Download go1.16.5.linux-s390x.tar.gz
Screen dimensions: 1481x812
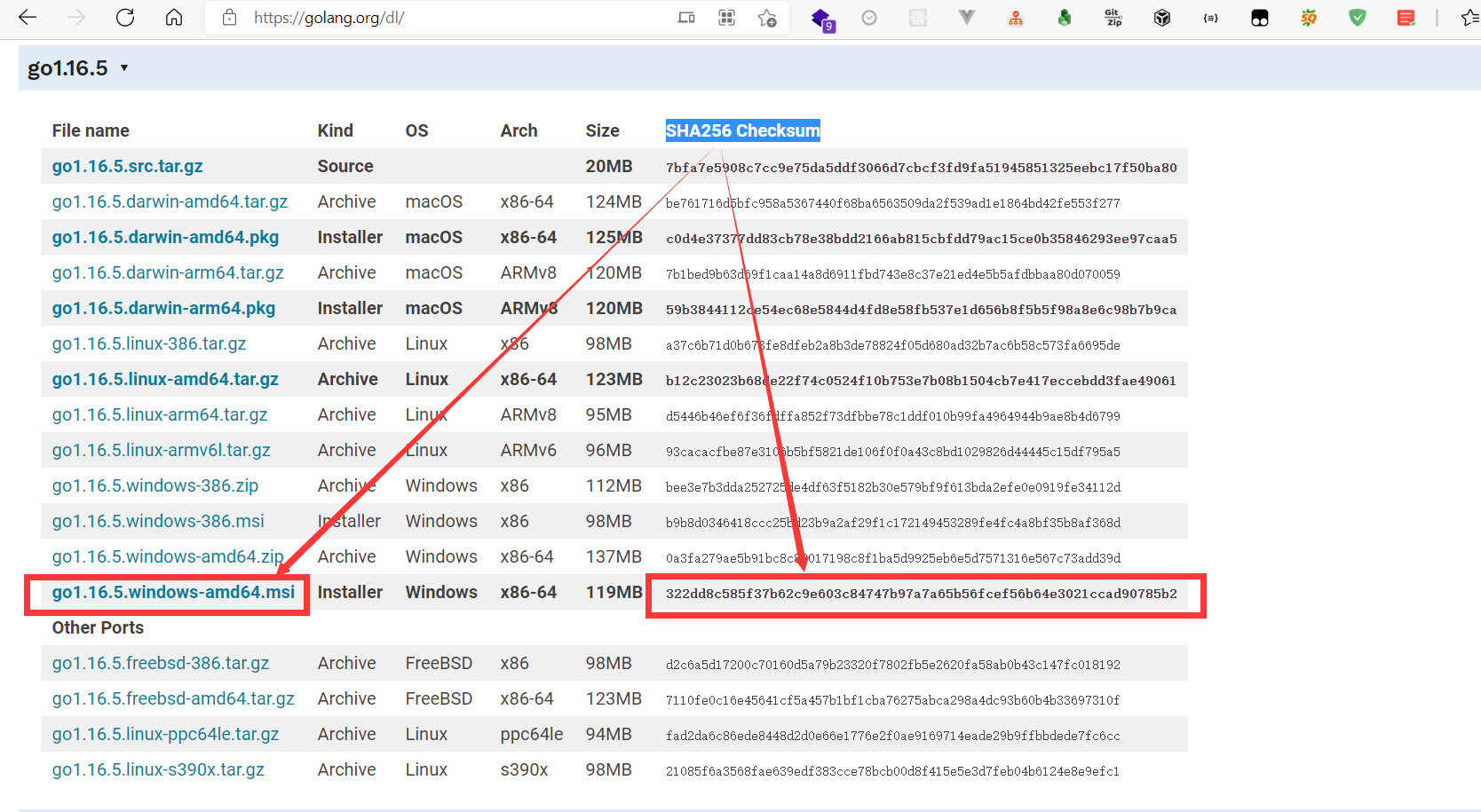pyautogui.click(x=158, y=769)
